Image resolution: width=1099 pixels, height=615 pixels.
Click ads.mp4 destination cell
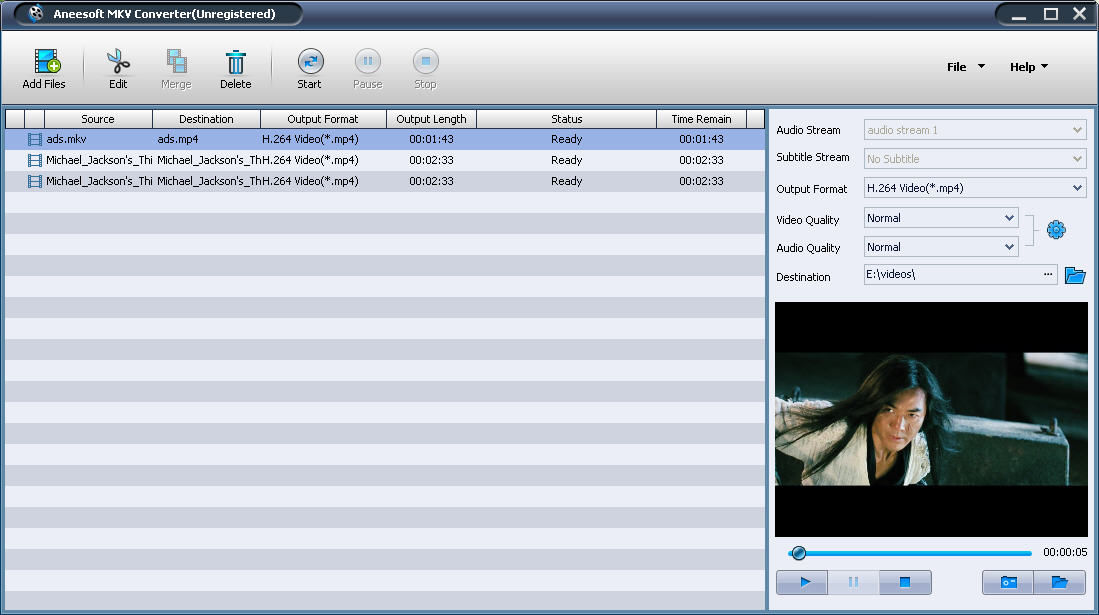(x=178, y=140)
